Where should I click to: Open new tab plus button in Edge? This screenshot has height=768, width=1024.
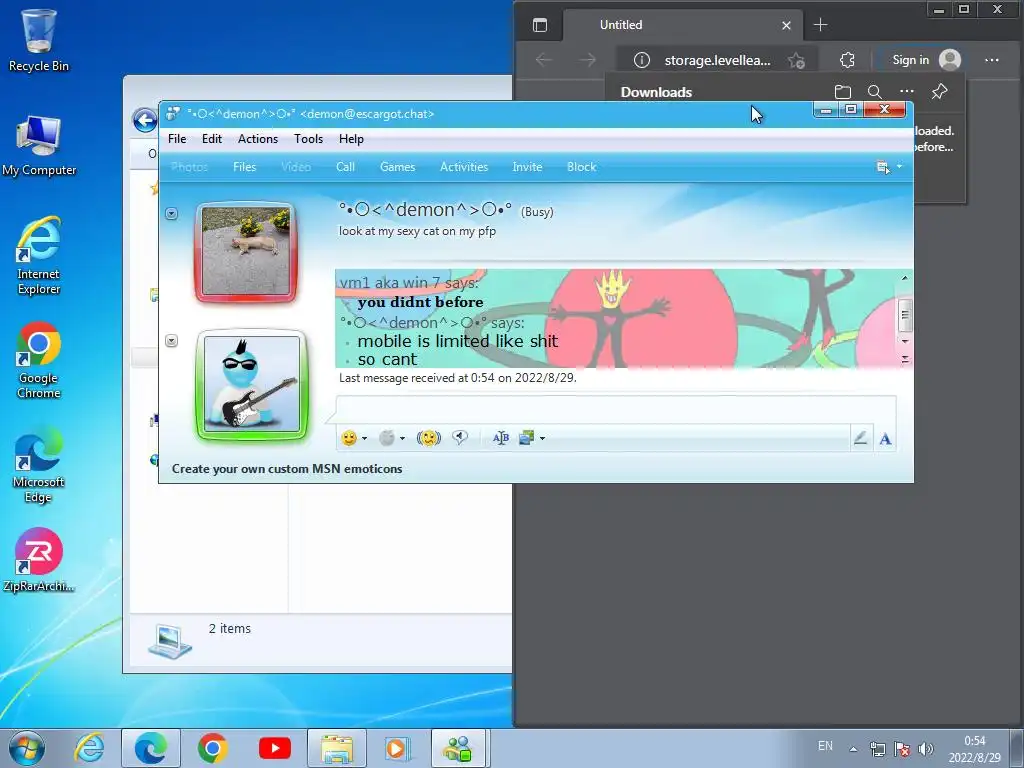point(820,25)
